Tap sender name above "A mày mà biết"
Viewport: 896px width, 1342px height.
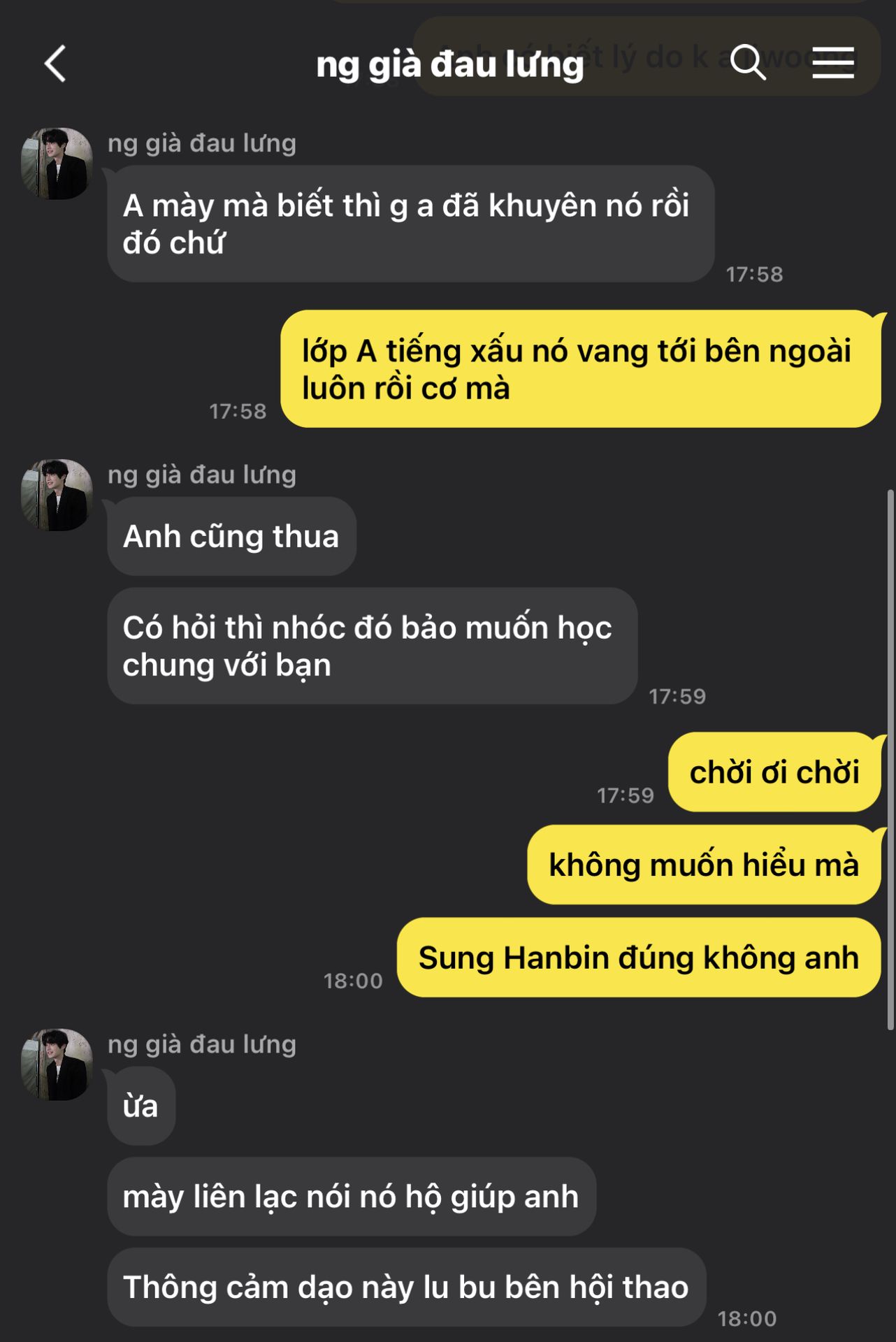pos(202,143)
